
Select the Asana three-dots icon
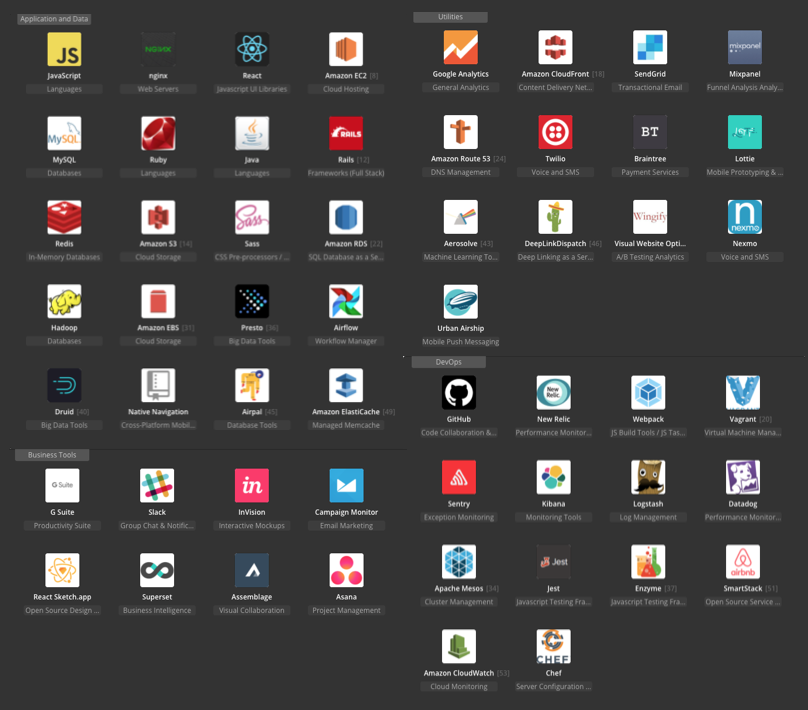[346, 569]
